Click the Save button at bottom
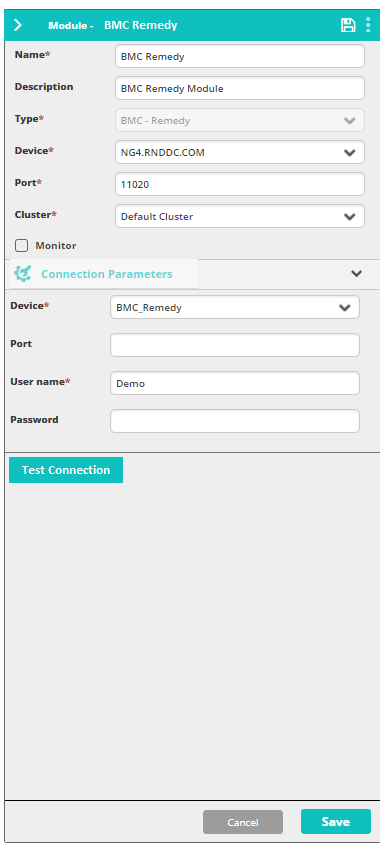388x850 pixels. 336,822
